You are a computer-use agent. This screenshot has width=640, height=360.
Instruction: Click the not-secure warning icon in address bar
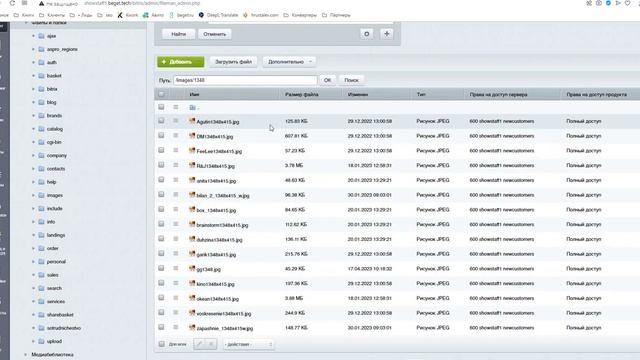tap(41, 3)
